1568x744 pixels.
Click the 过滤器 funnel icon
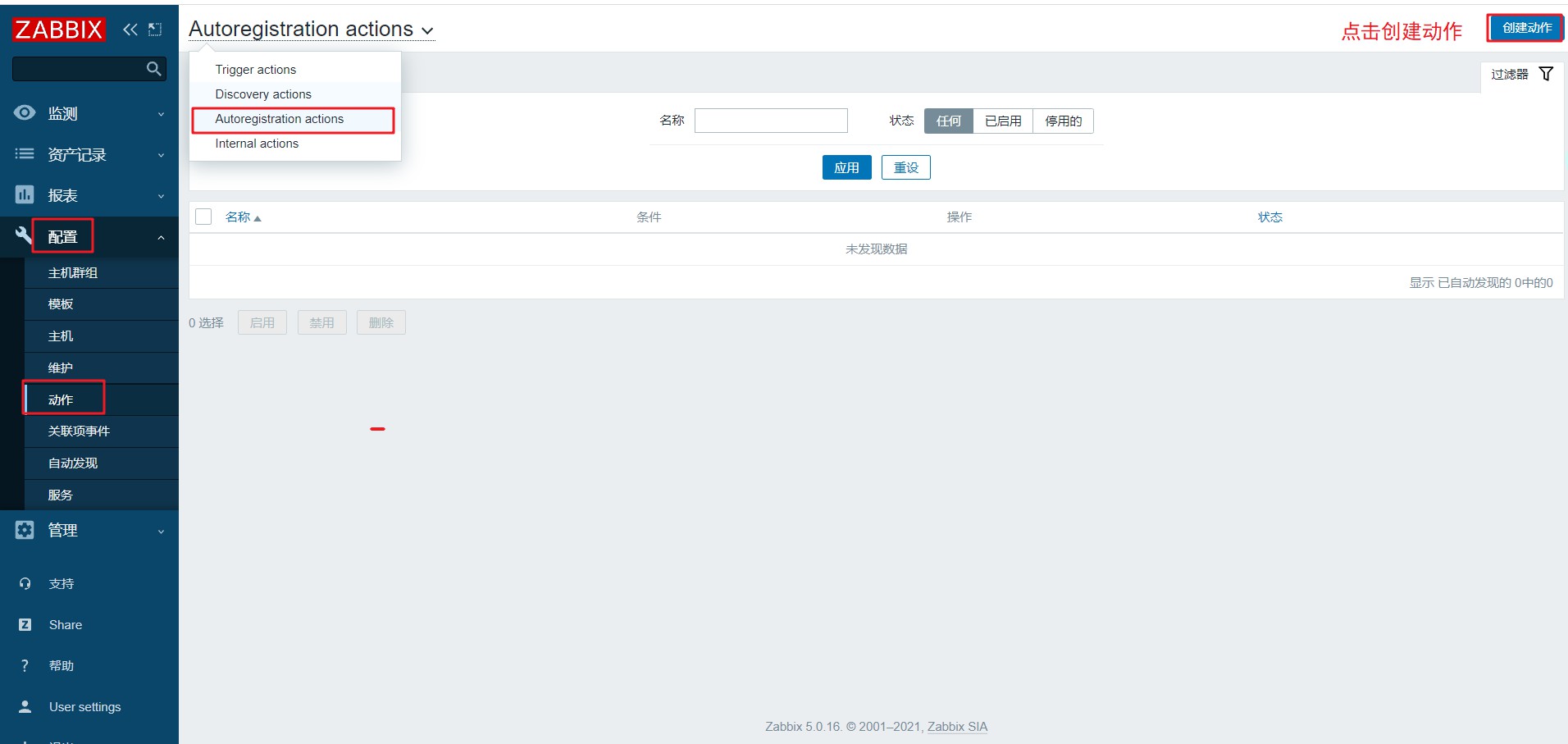point(1546,74)
